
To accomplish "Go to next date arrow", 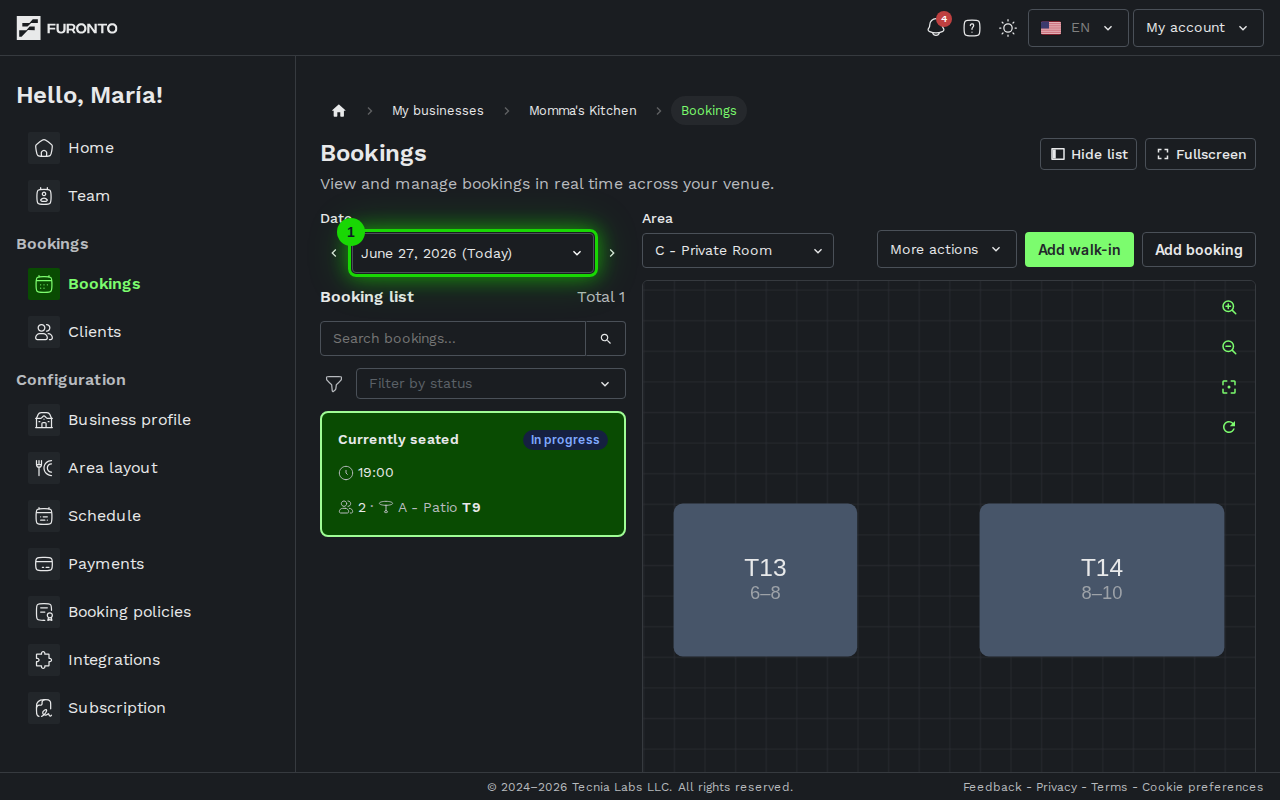I will (612, 253).
